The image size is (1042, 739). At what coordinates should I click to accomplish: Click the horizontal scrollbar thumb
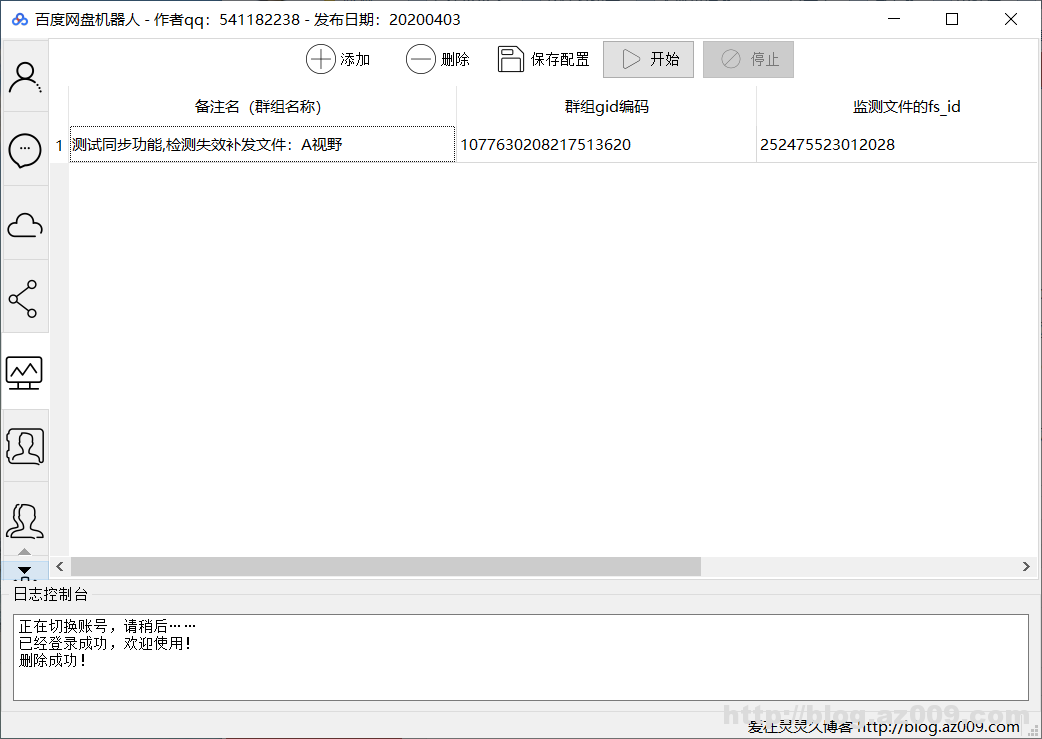(385, 567)
